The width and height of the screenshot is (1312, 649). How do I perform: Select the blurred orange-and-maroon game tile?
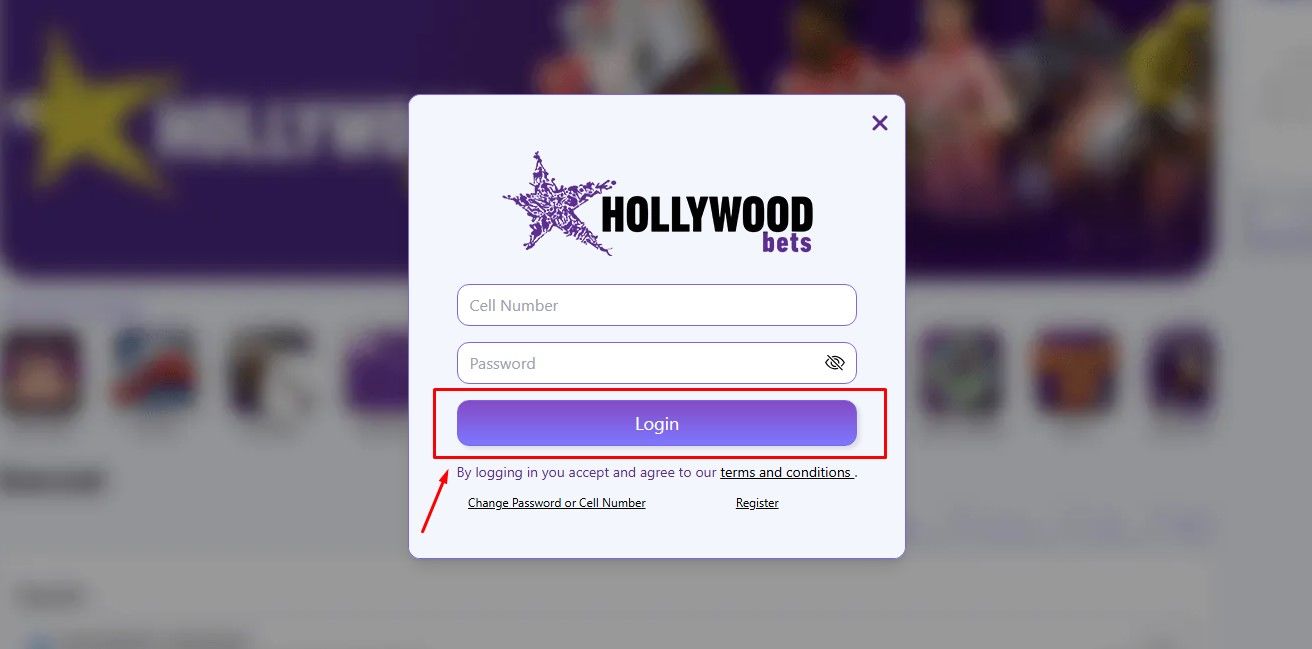[41, 372]
